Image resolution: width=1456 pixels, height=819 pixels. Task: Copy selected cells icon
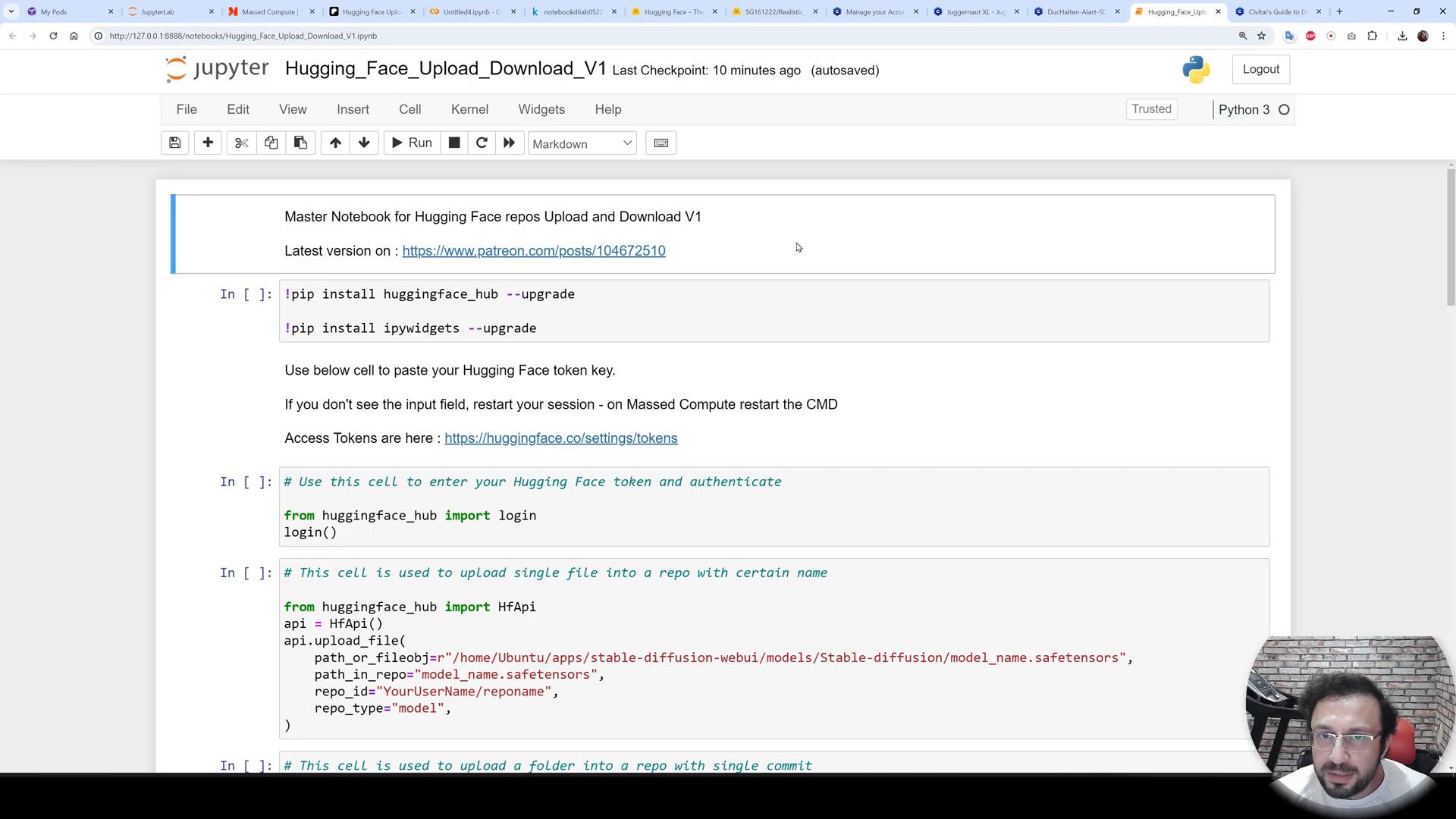tap(271, 143)
